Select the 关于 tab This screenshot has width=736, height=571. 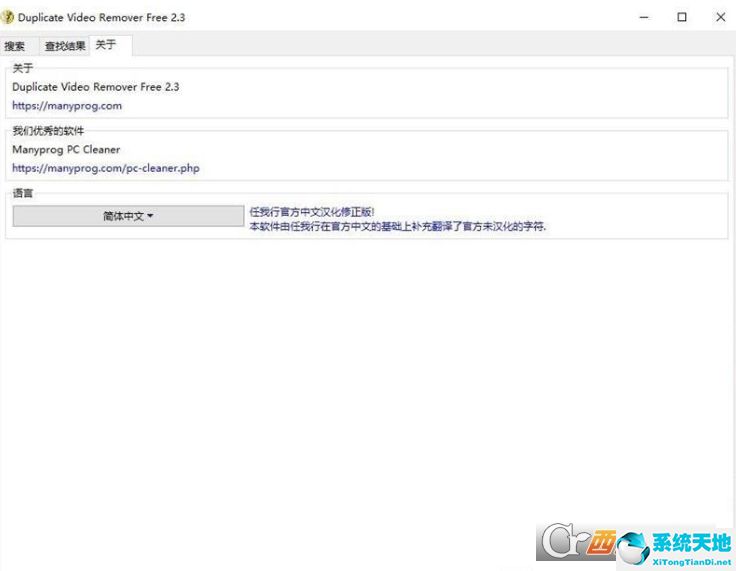[110, 45]
